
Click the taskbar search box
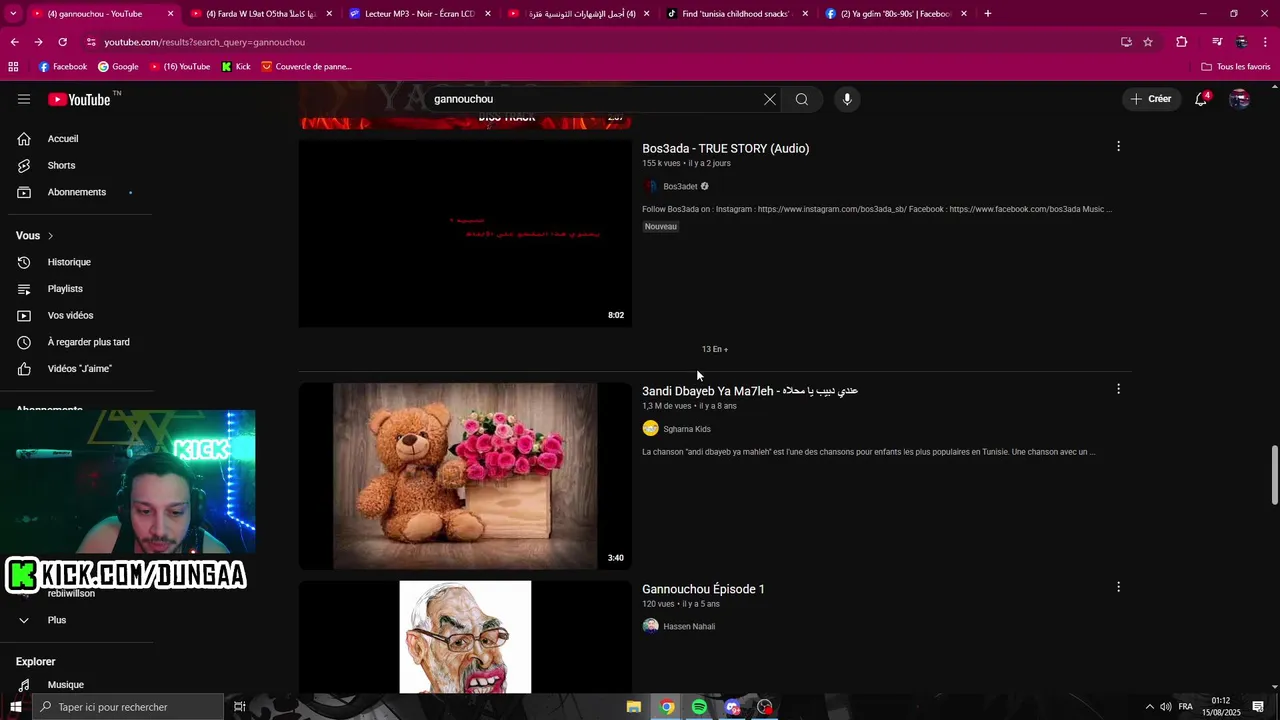(127, 707)
